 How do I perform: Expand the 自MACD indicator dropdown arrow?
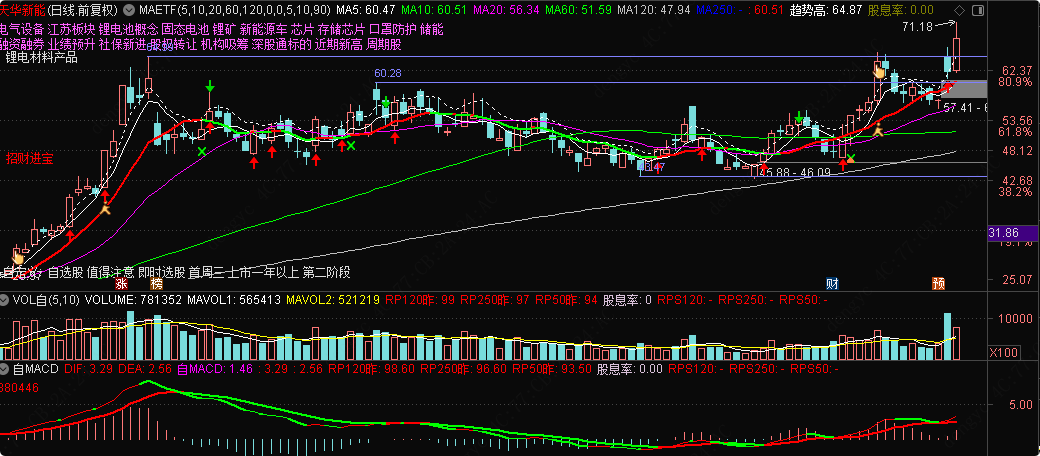pyautogui.click(x=5, y=369)
